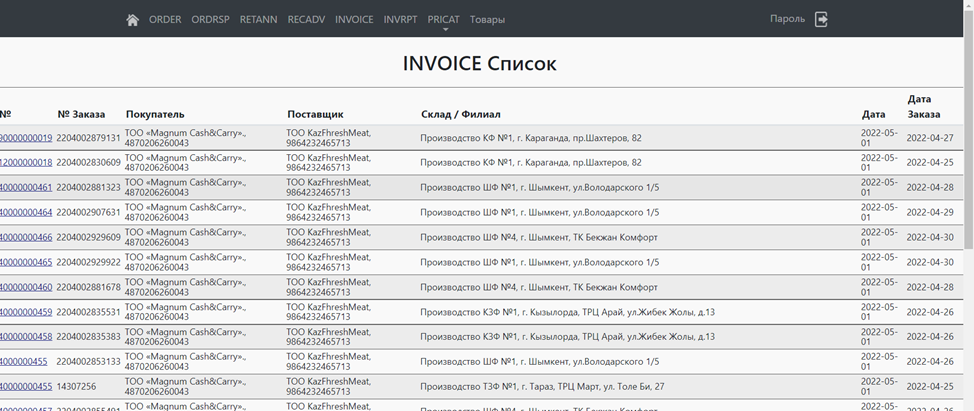
Task: Expand the PRICAT dropdown menu
Action: (x=443, y=20)
